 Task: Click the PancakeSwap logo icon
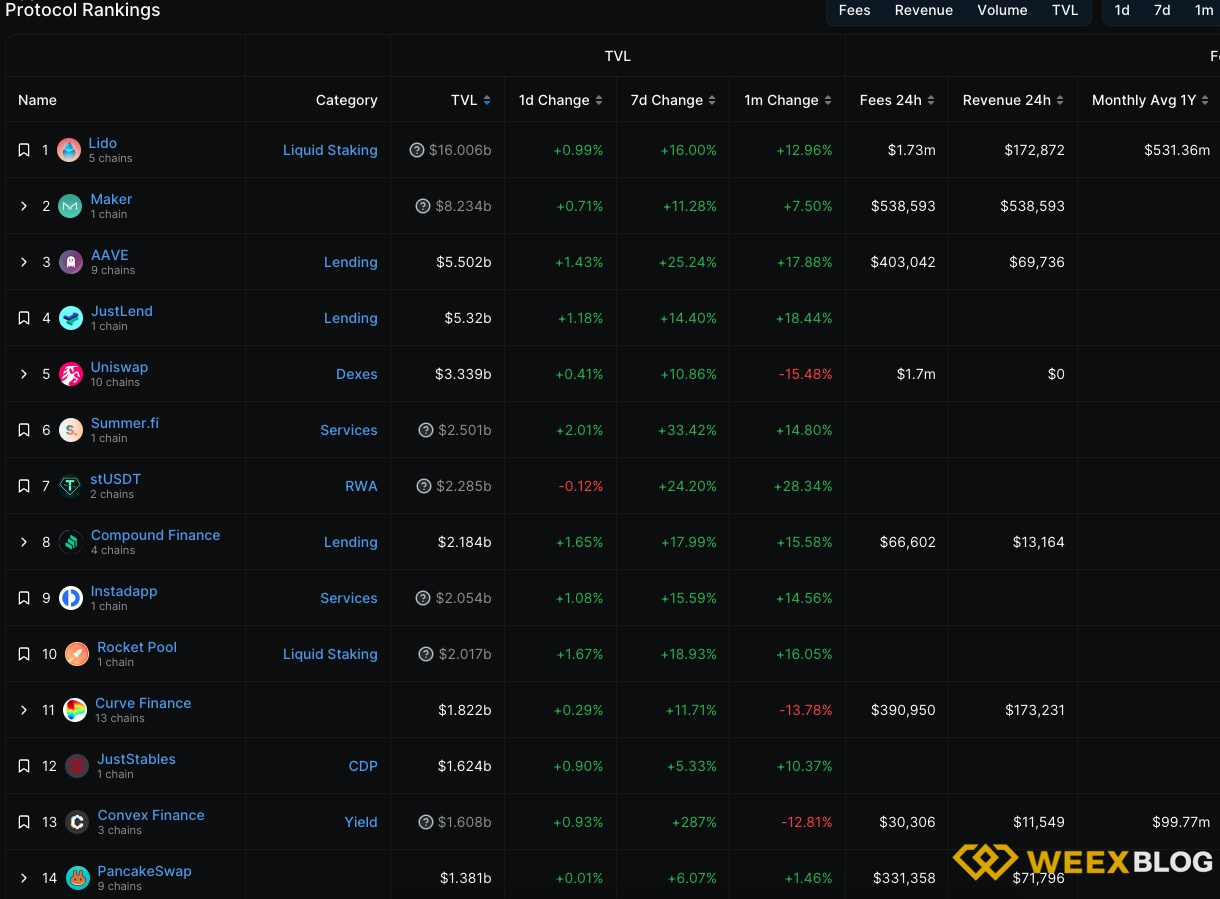78,878
